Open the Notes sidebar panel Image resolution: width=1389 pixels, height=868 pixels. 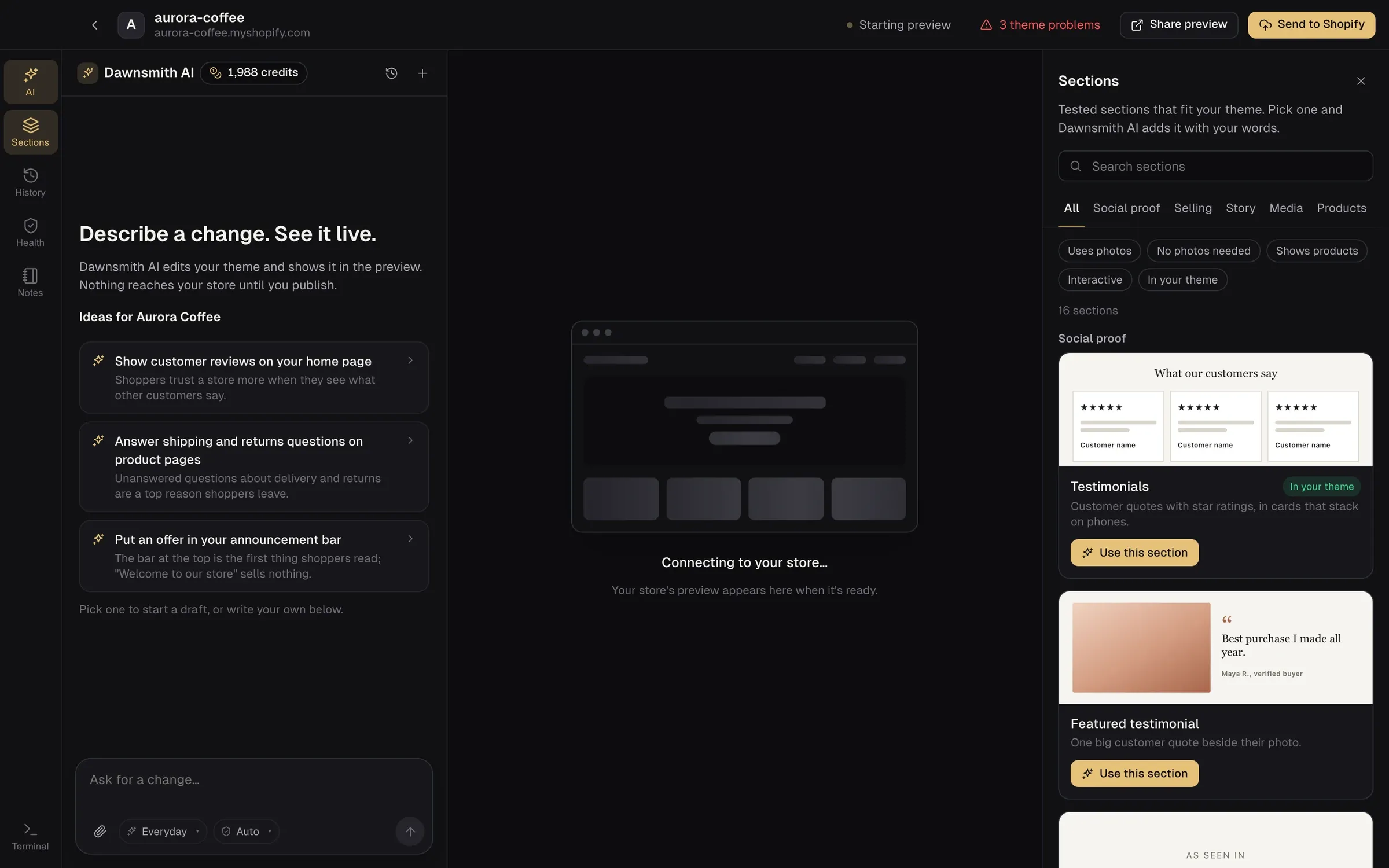click(30, 283)
